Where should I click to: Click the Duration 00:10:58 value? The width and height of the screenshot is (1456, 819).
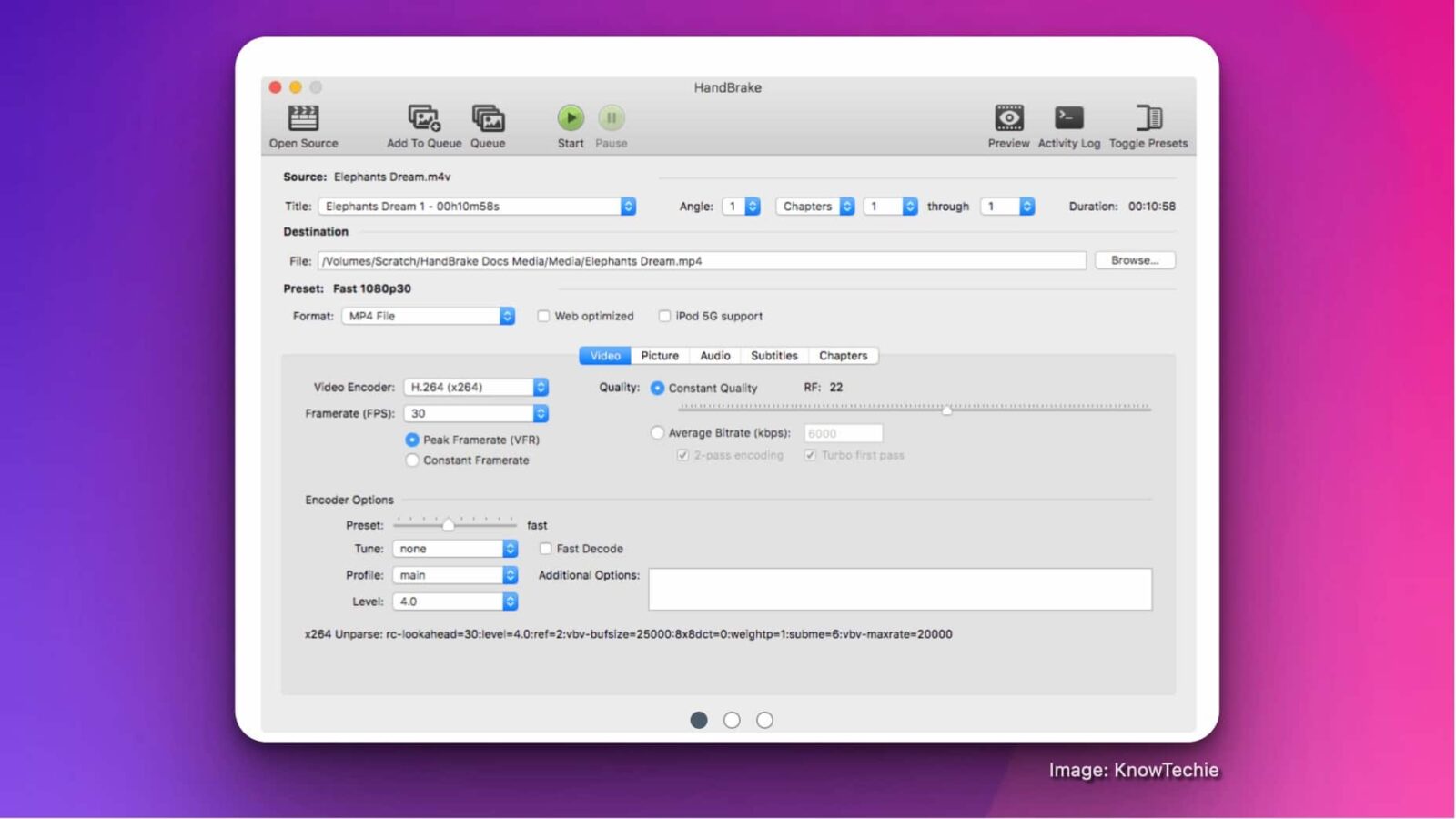(1152, 207)
